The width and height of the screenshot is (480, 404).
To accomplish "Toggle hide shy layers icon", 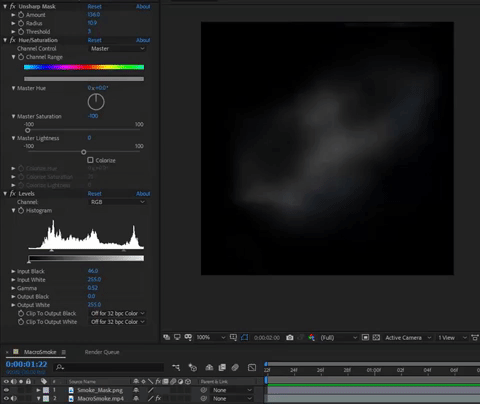I will coord(209,367).
